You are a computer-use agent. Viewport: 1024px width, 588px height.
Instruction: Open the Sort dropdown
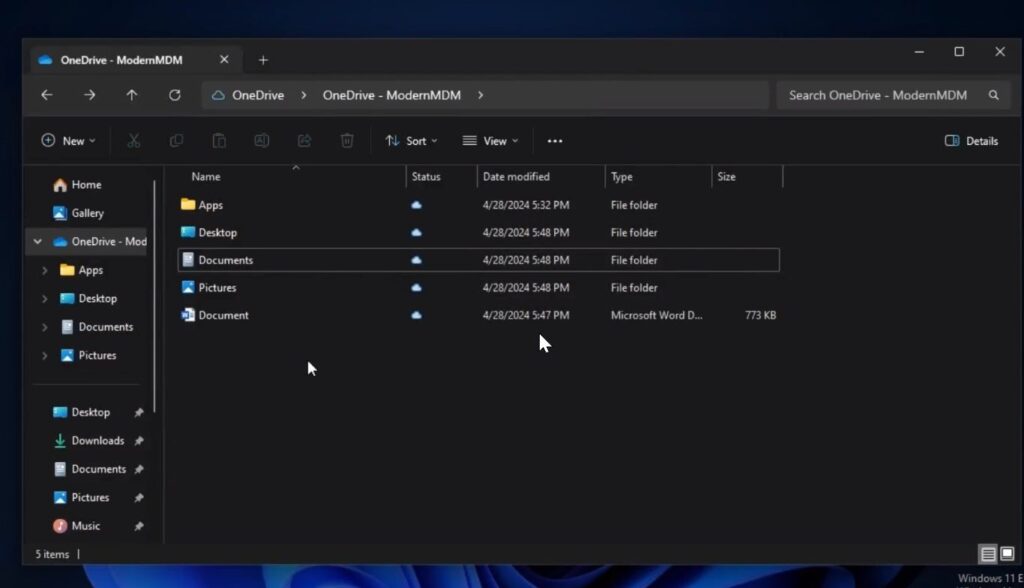click(x=411, y=141)
